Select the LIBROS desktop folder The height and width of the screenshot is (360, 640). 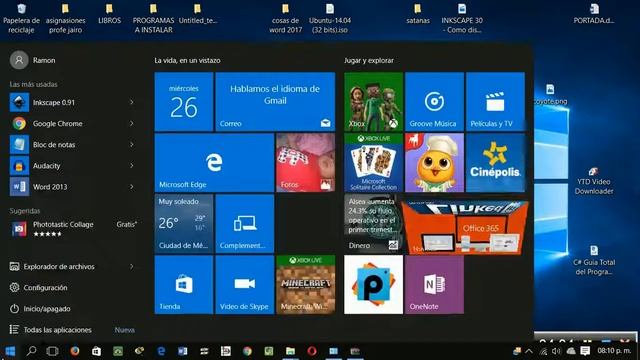[109, 14]
